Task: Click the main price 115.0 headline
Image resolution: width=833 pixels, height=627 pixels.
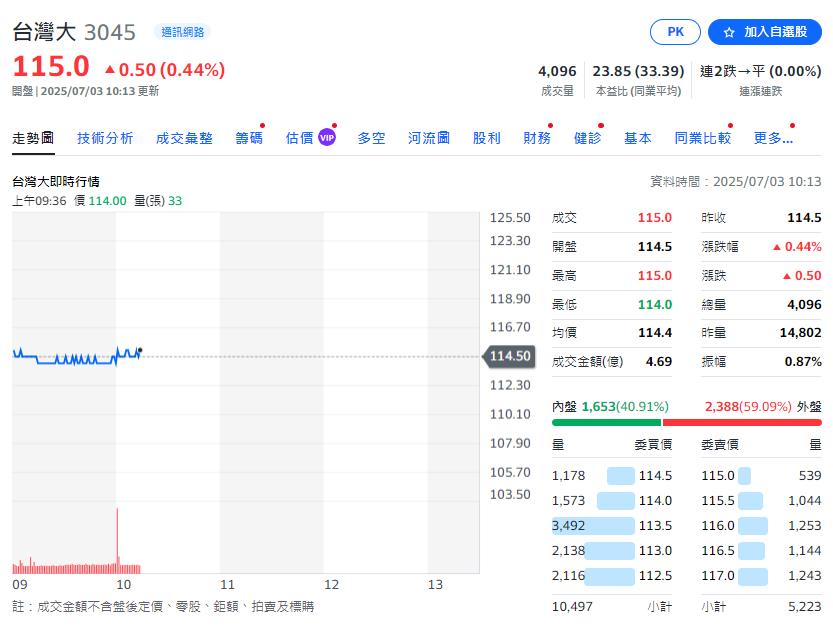Action: click(x=51, y=67)
